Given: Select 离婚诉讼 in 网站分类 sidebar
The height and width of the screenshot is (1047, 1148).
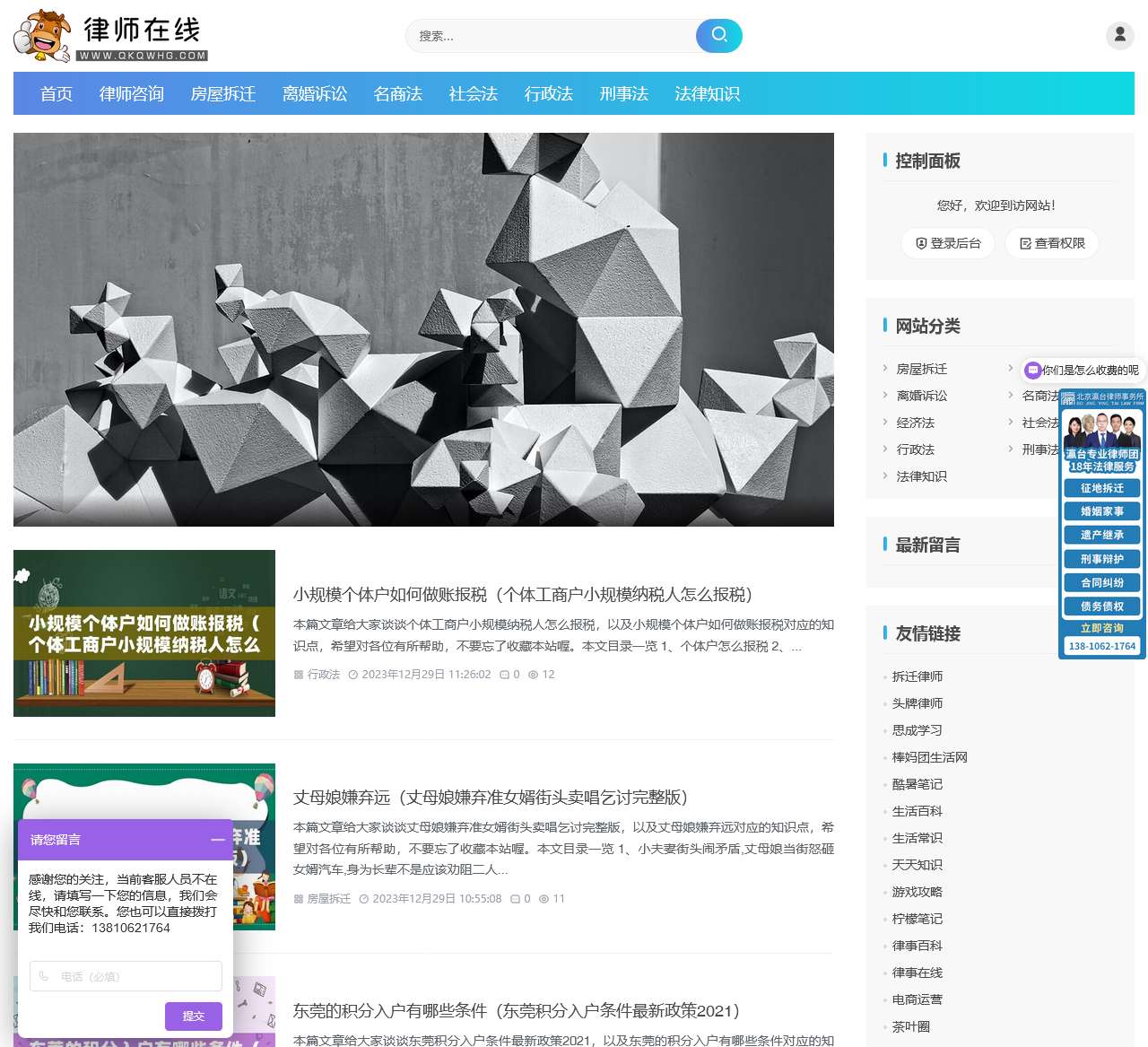Looking at the screenshot, I should 922,396.
